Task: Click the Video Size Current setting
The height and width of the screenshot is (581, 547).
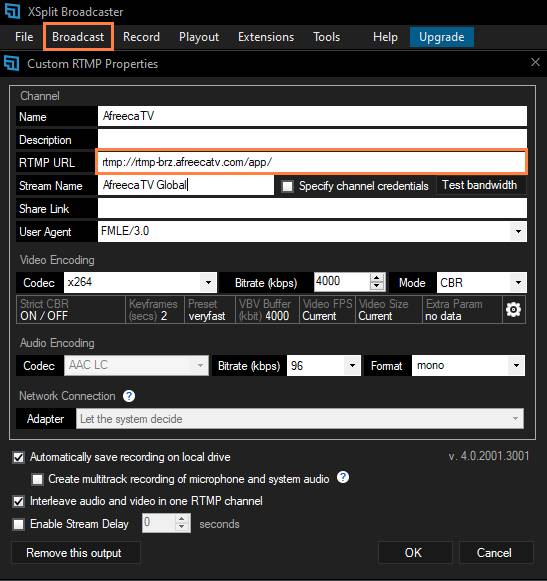Action: [x=388, y=310]
